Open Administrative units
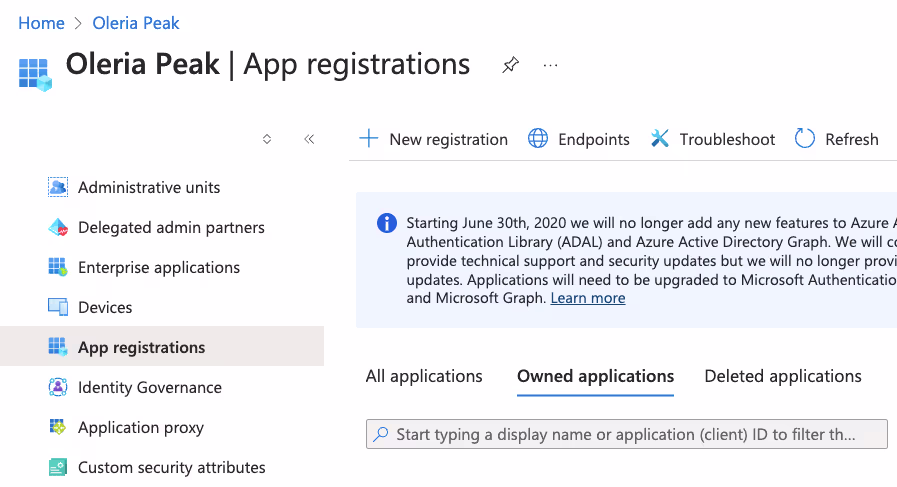Image resolution: width=897 pixels, height=487 pixels. (149, 188)
